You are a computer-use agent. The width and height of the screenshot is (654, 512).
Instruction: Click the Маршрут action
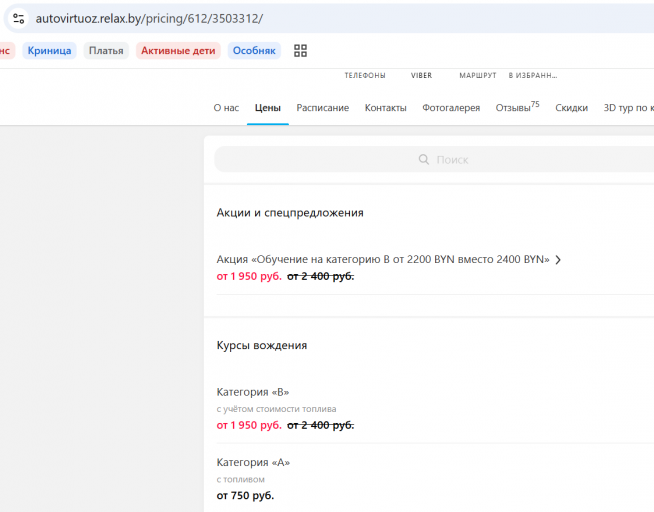tap(478, 75)
